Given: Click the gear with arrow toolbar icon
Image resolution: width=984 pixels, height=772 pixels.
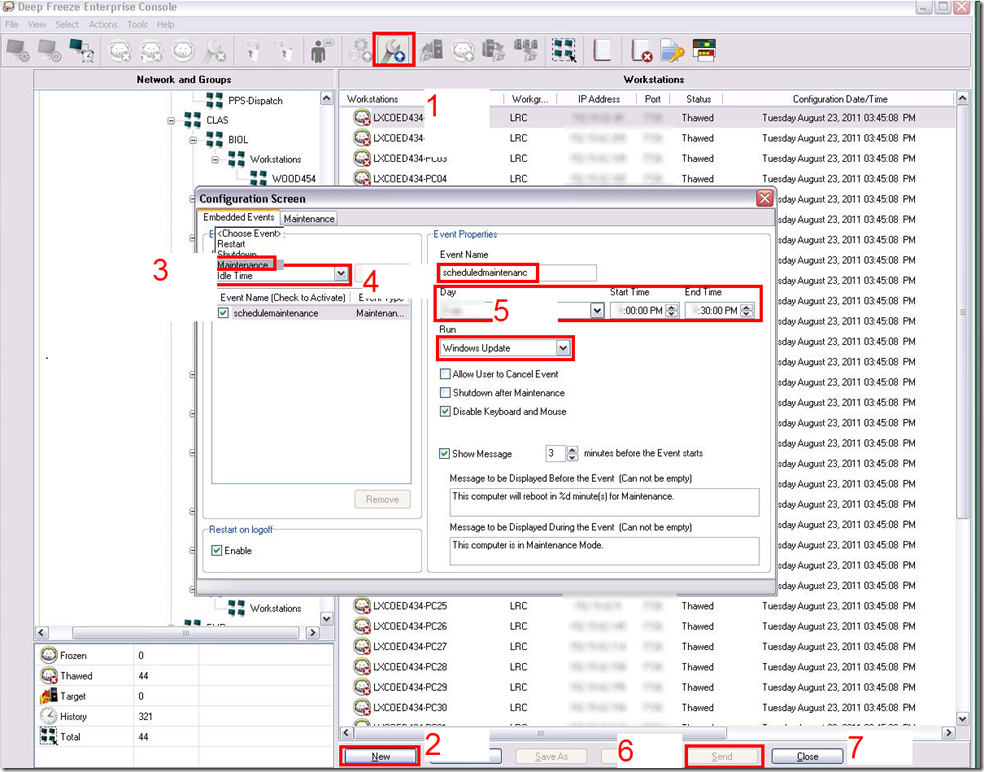Looking at the screenshot, I should coord(360,51).
